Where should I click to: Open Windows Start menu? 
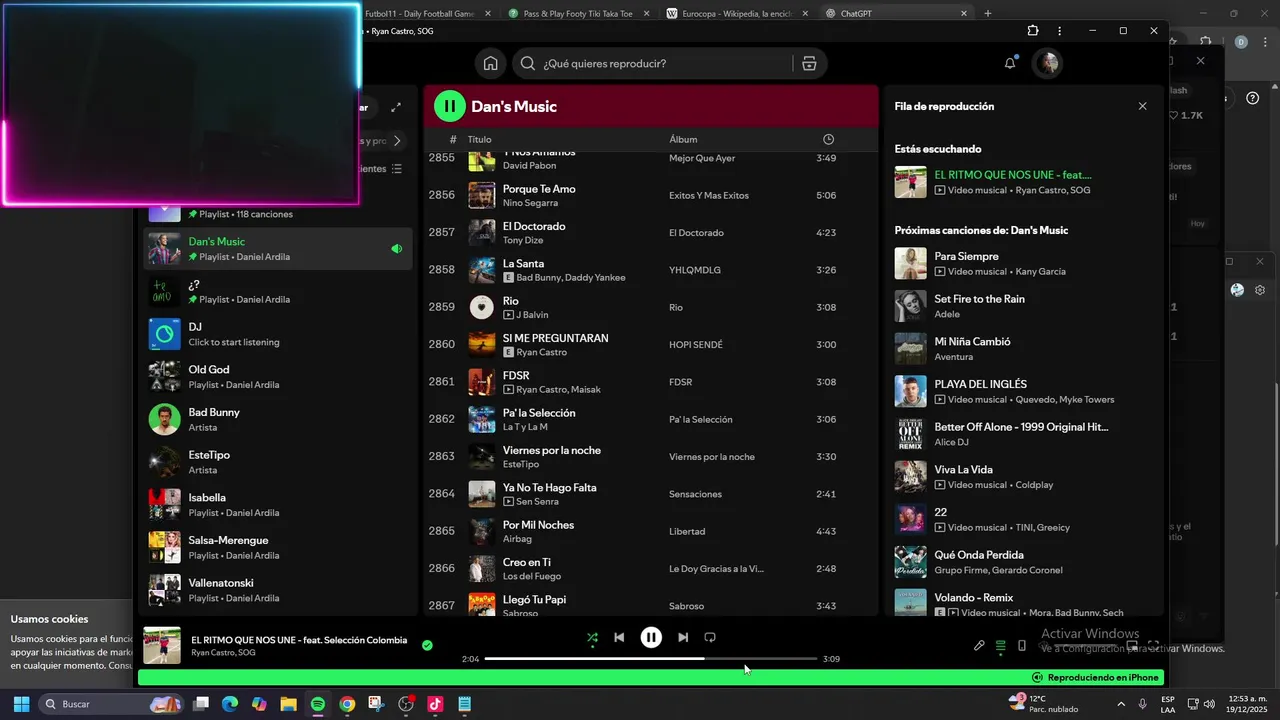click(x=21, y=704)
